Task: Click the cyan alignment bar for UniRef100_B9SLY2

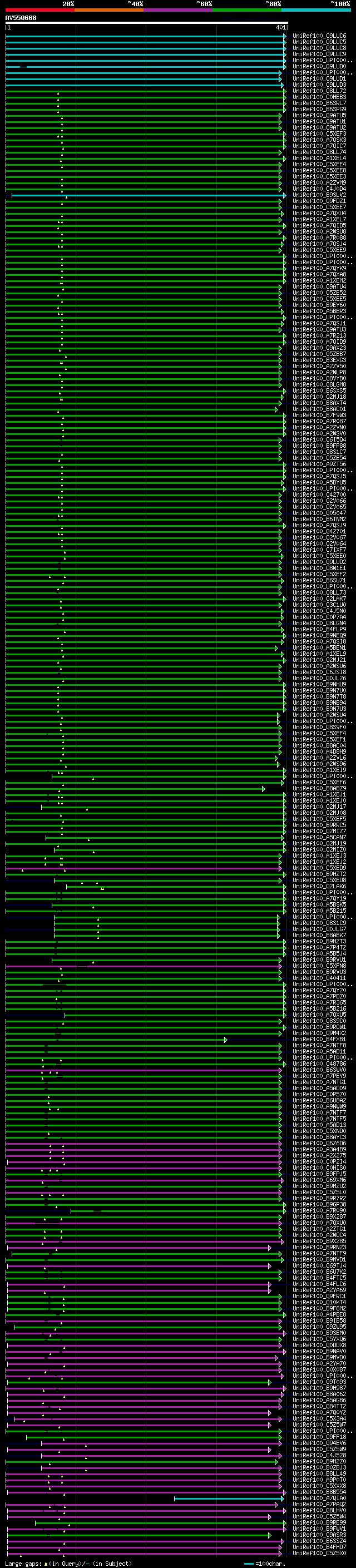Action: tap(149, 195)
